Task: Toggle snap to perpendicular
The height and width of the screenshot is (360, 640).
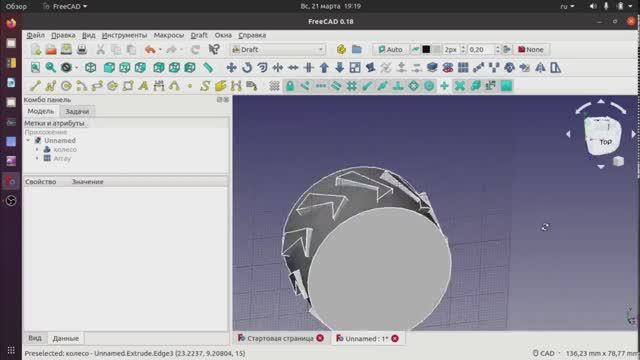Action: pyautogui.click(x=398, y=86)
